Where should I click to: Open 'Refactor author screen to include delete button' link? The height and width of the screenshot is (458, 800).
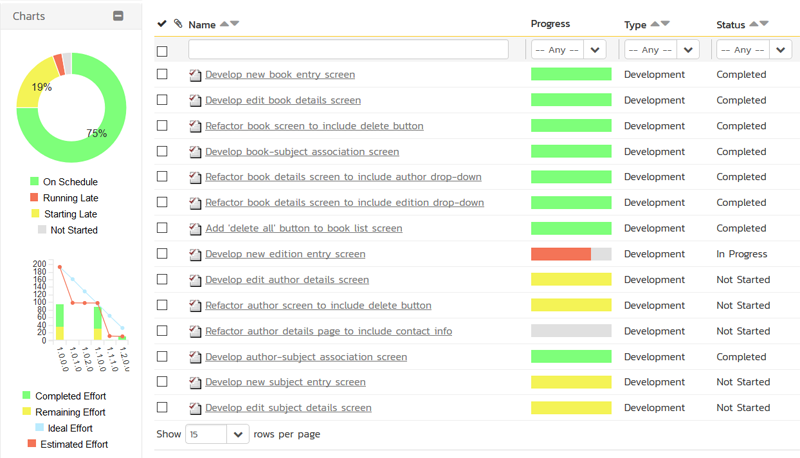tap(318, 305)
